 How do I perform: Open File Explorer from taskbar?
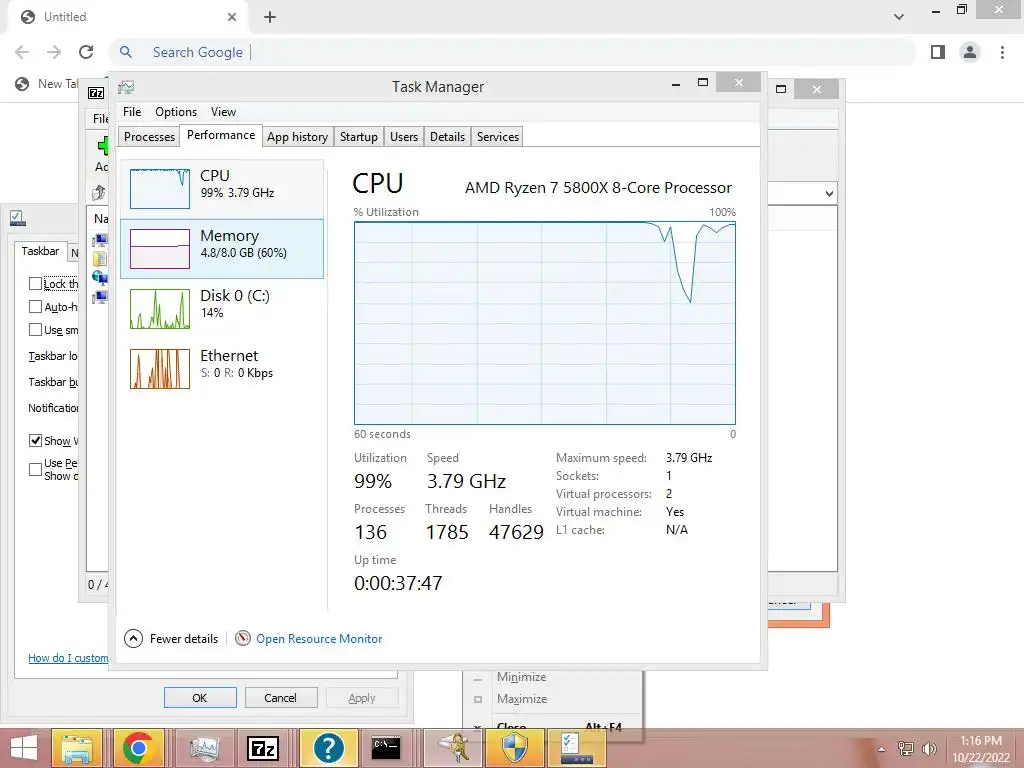(x=76, y=748)
